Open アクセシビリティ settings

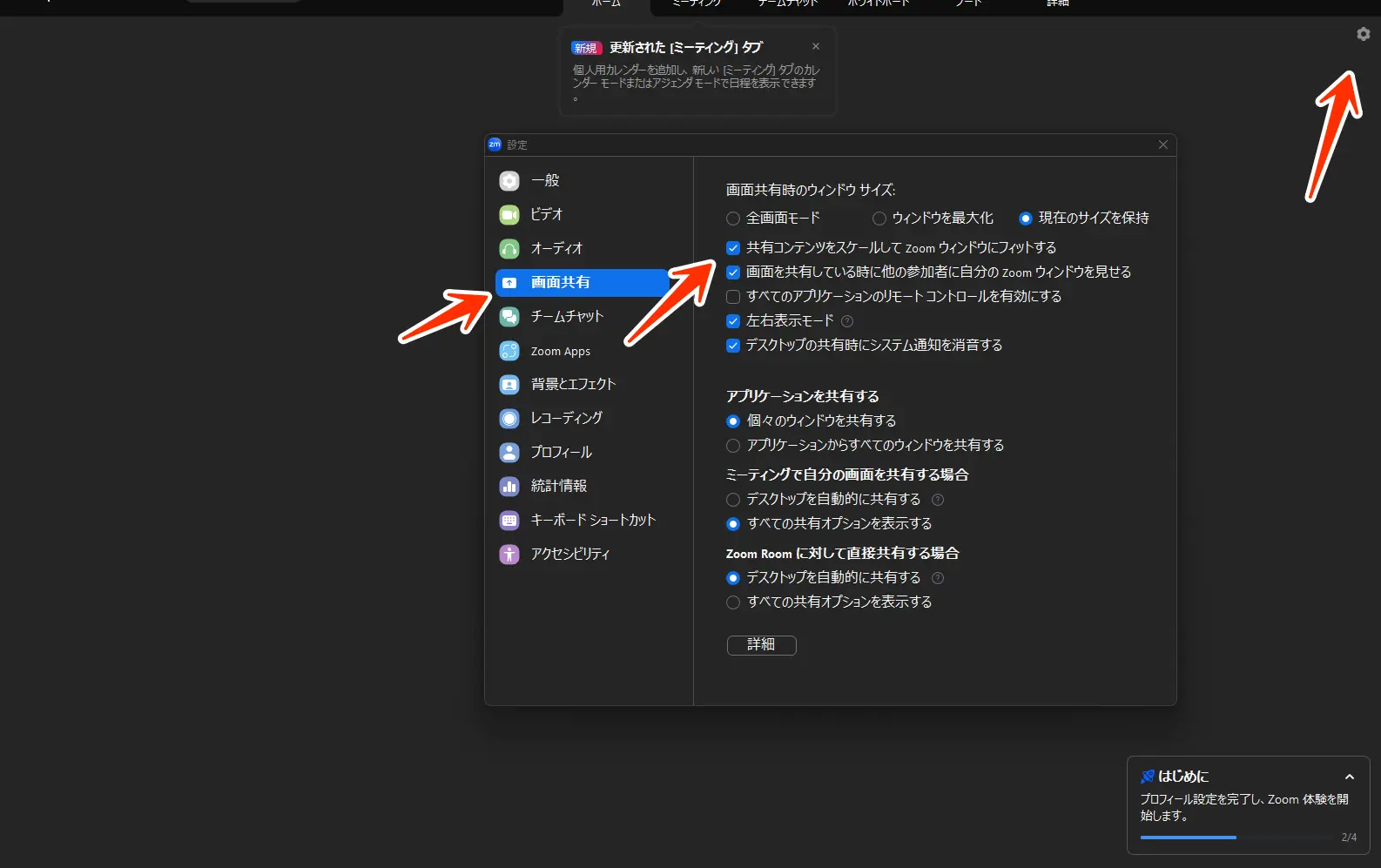tap(582, 554)
